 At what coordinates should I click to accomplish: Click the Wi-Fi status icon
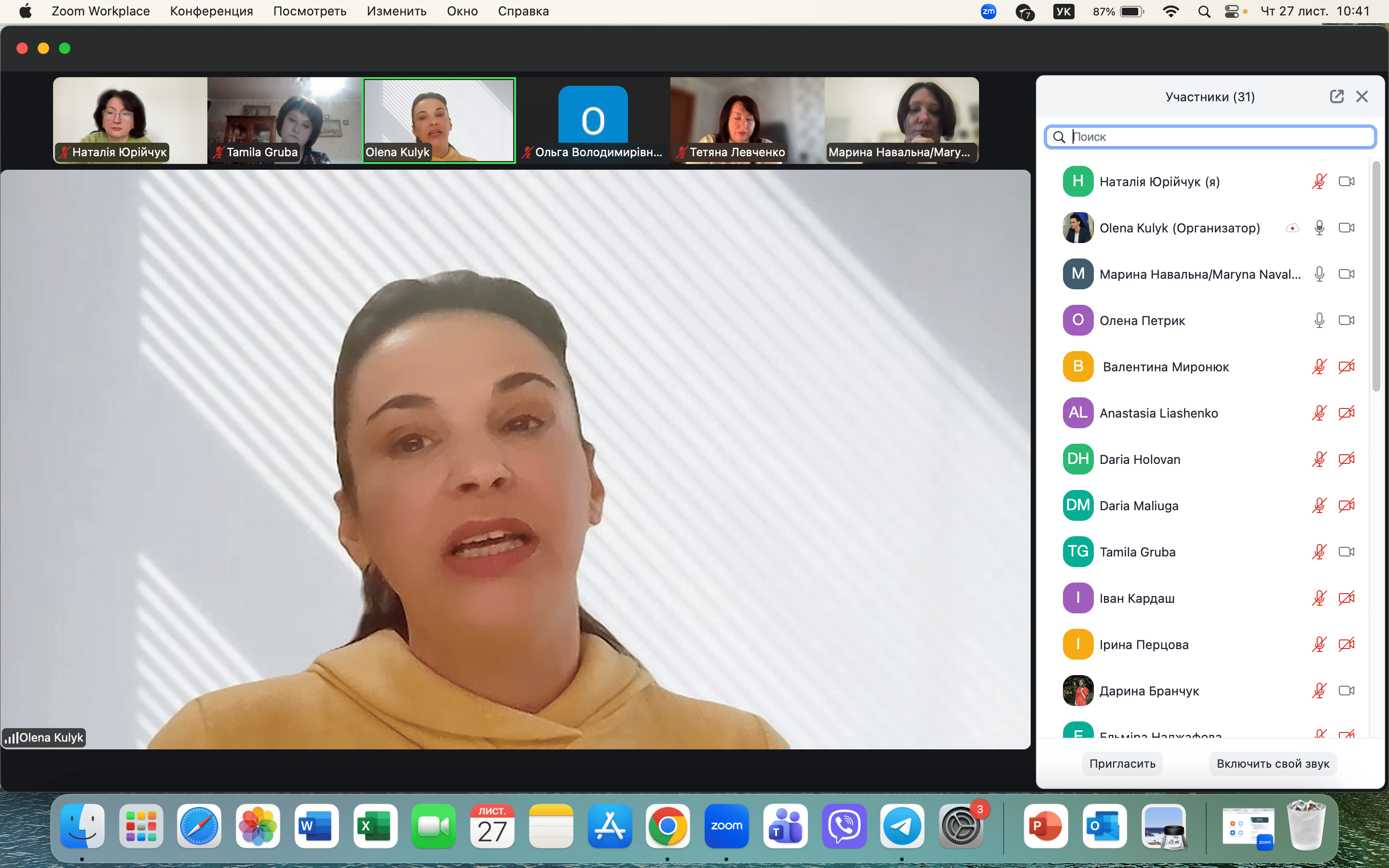1171,12
